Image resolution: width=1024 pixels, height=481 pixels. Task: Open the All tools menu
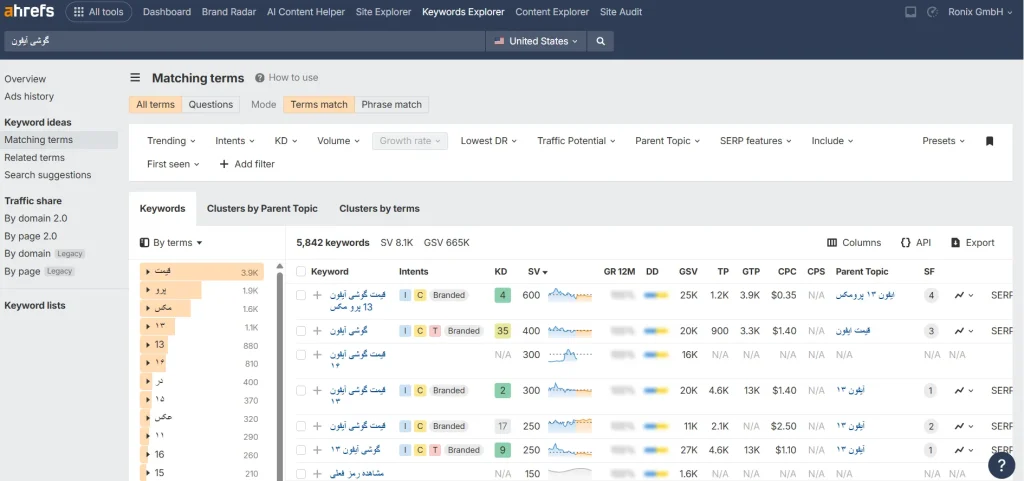coord(99,12)
